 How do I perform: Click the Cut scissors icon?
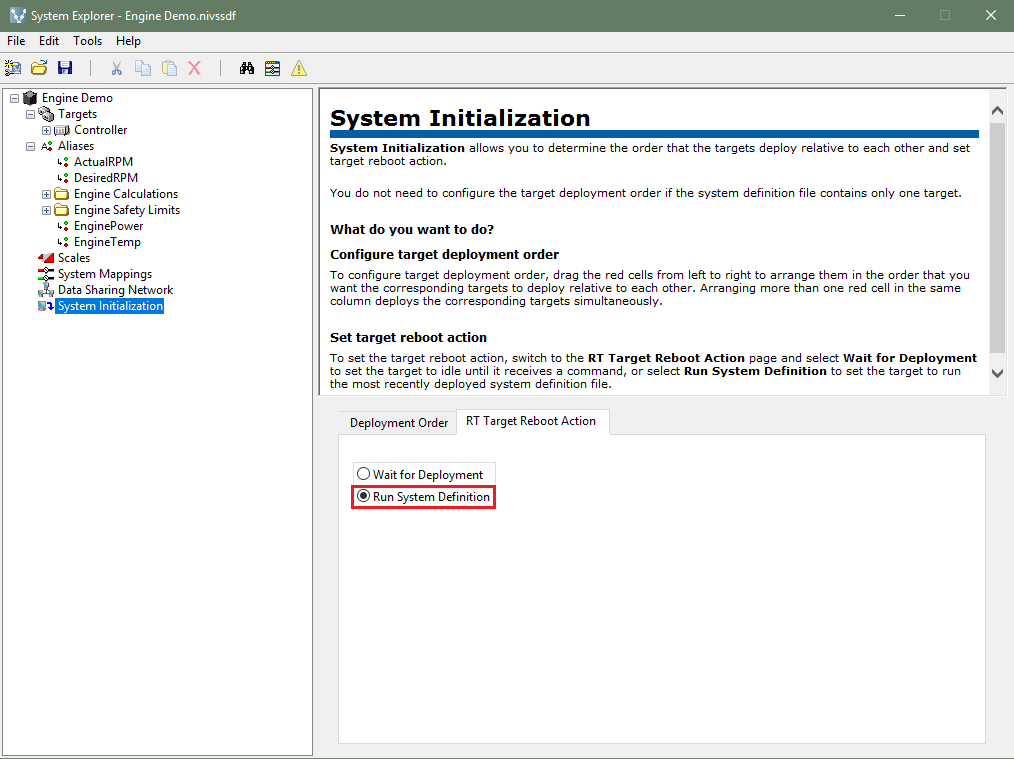(116, 68)
